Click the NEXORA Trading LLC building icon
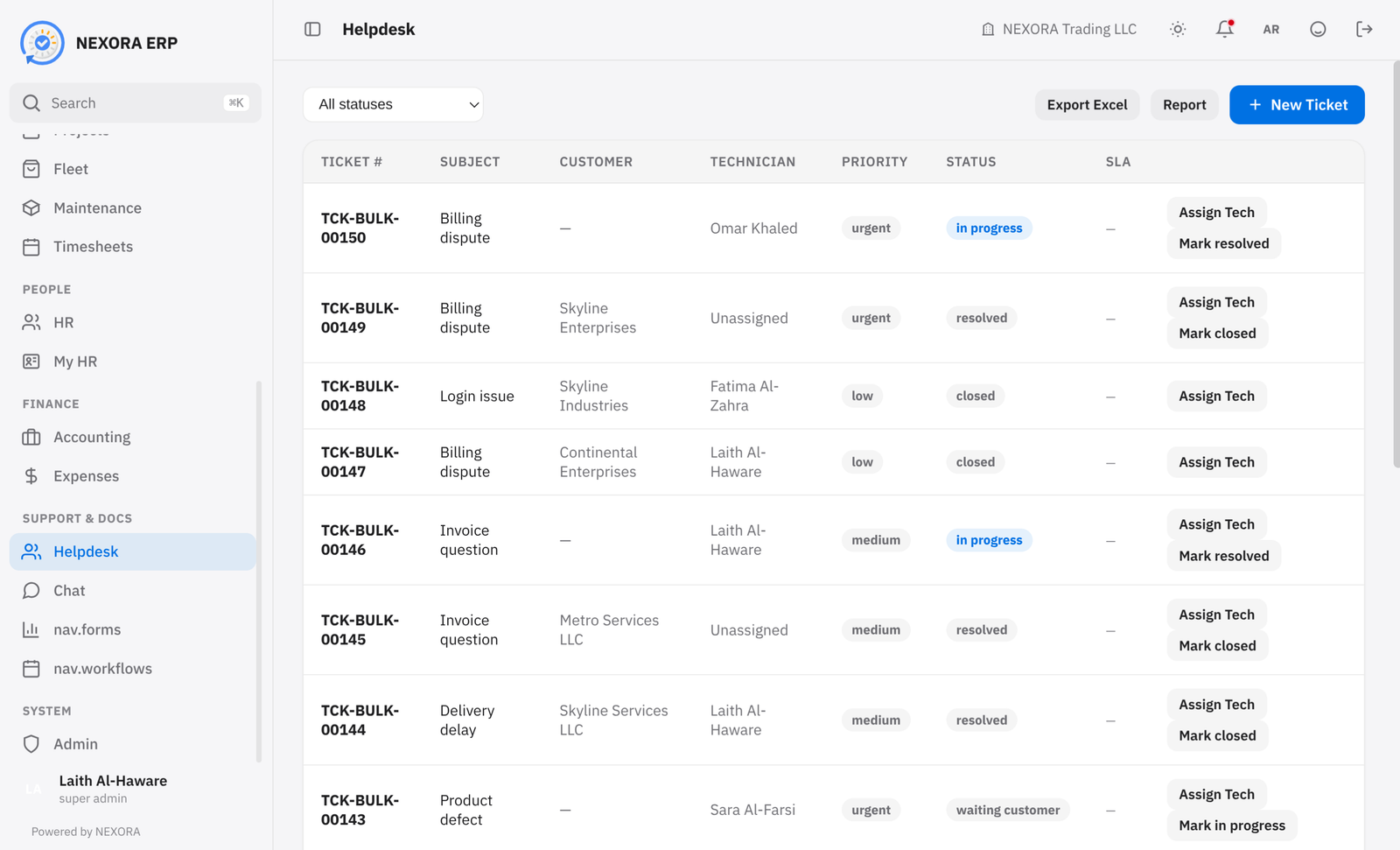Screen dimensions: 1400x850 (x=988, y=29)
